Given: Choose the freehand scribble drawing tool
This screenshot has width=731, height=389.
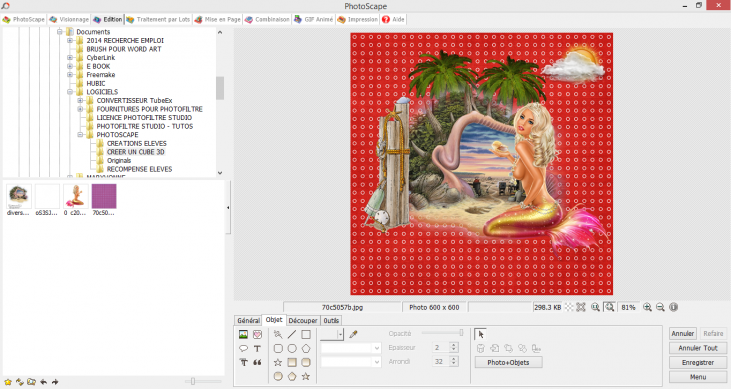Looking at the screenshot, I should coord(278,334).
